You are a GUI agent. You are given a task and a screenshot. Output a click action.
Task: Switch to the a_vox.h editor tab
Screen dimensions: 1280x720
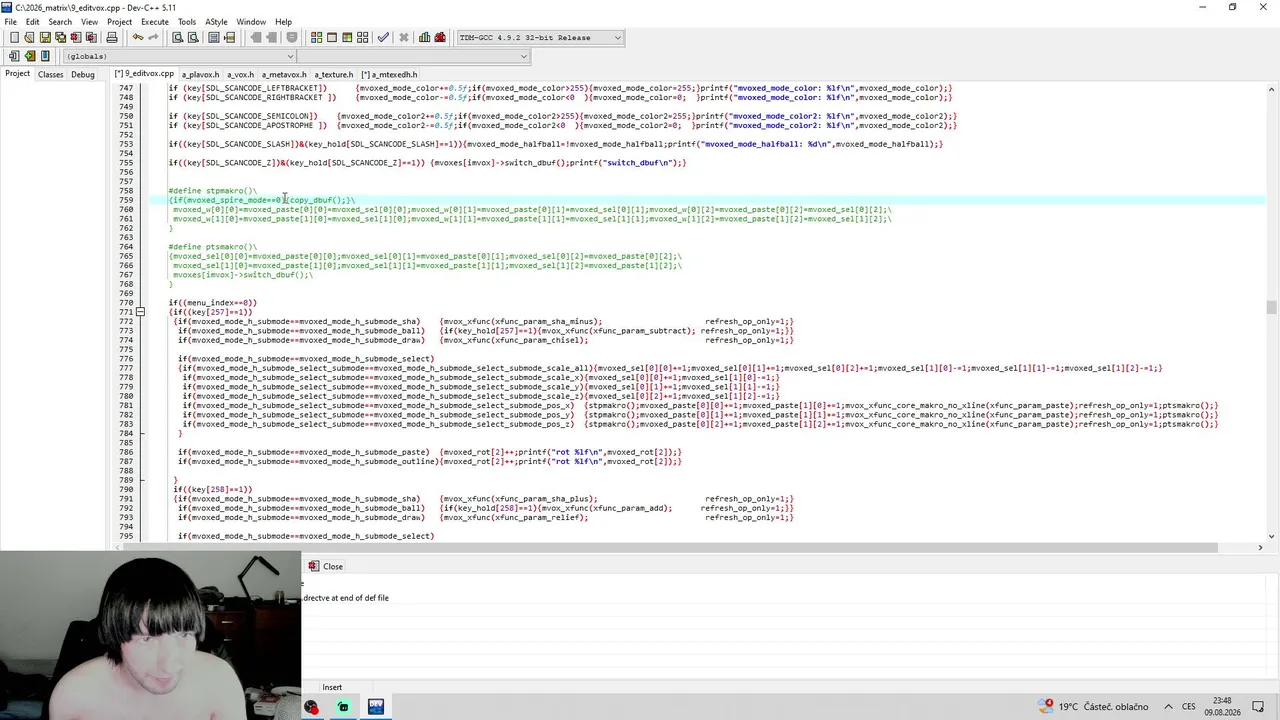tap(240, 74)
